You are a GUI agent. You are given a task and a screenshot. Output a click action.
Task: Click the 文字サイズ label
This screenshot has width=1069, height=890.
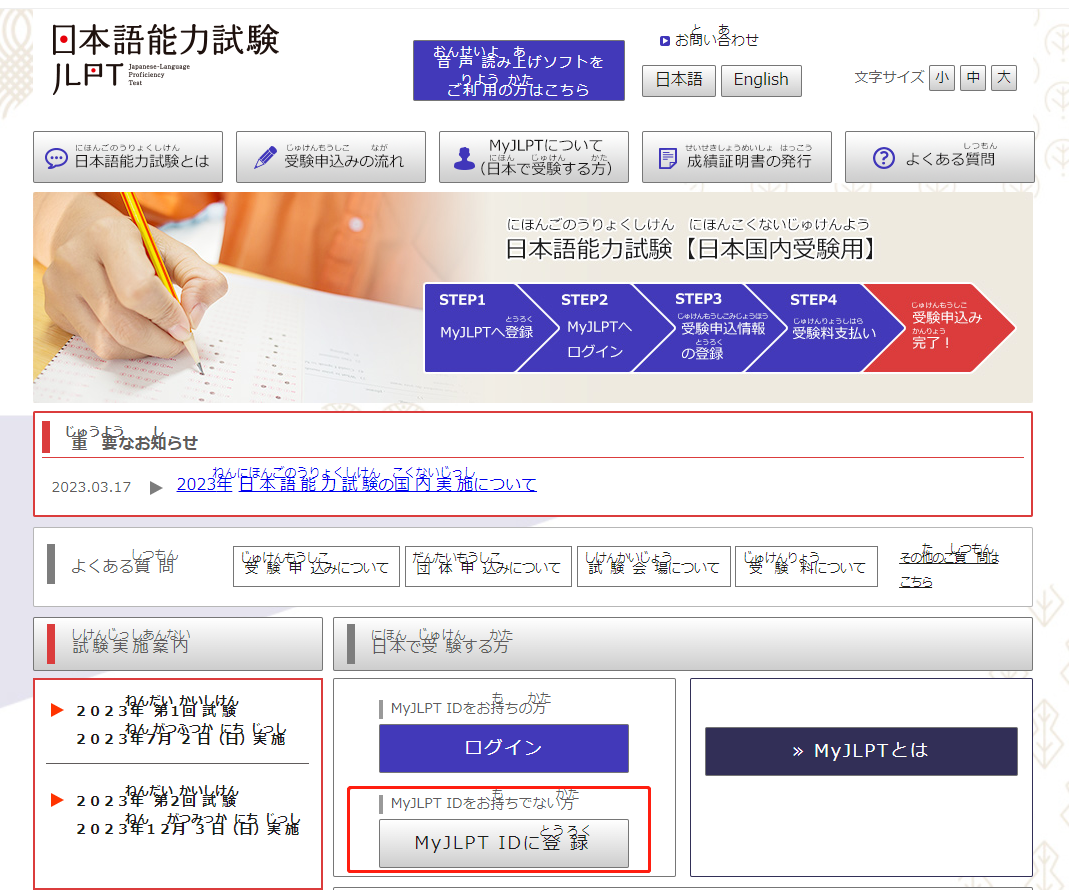pyautogui.click(x=889, y=77)
